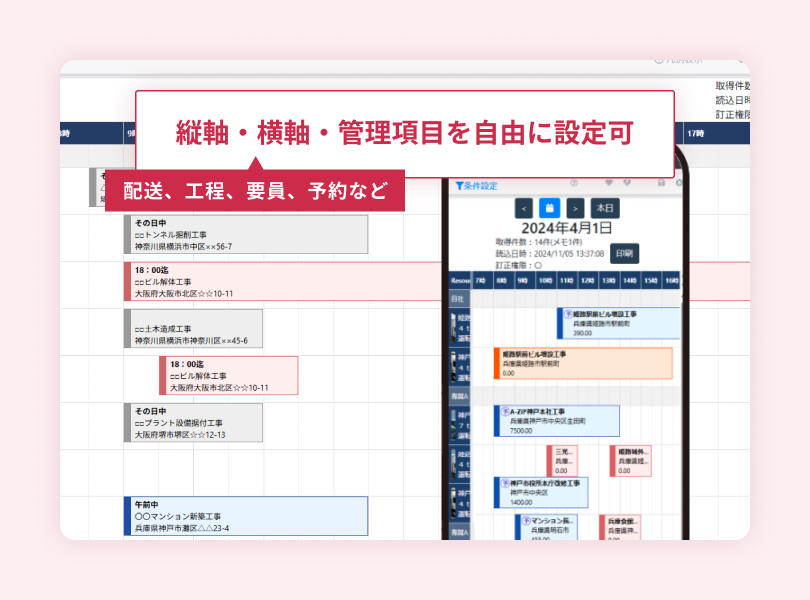This screenshot has height=600, width=810.
Task: Open the 条件設定 filter settings
Action: click(476, 185)
